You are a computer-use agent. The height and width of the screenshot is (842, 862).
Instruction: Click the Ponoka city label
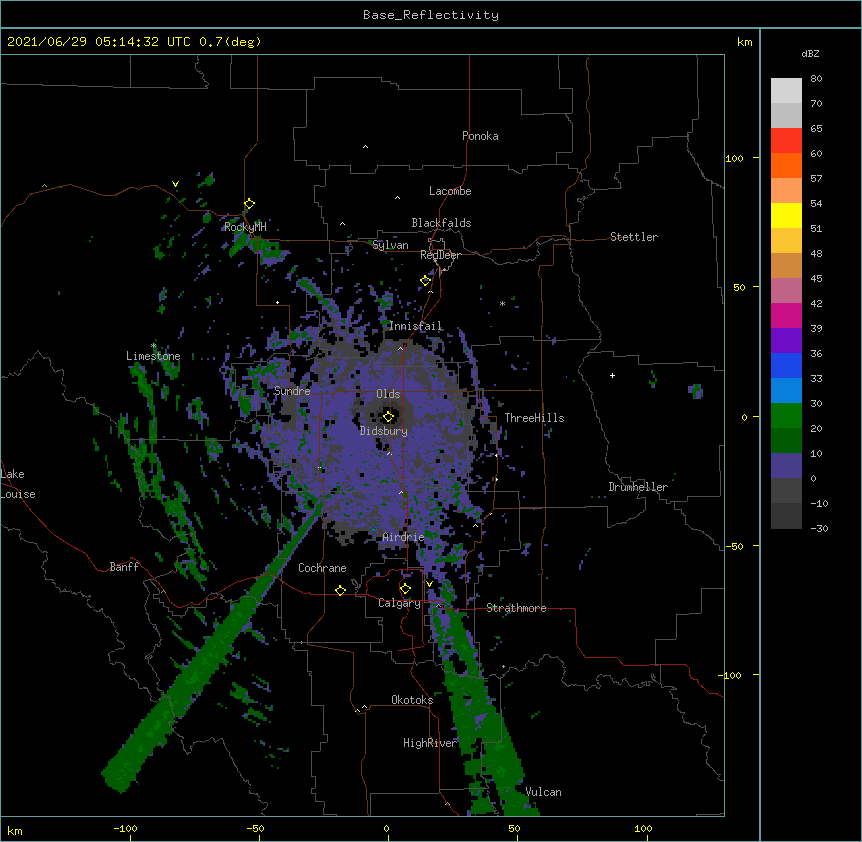(x=480, y=136)
